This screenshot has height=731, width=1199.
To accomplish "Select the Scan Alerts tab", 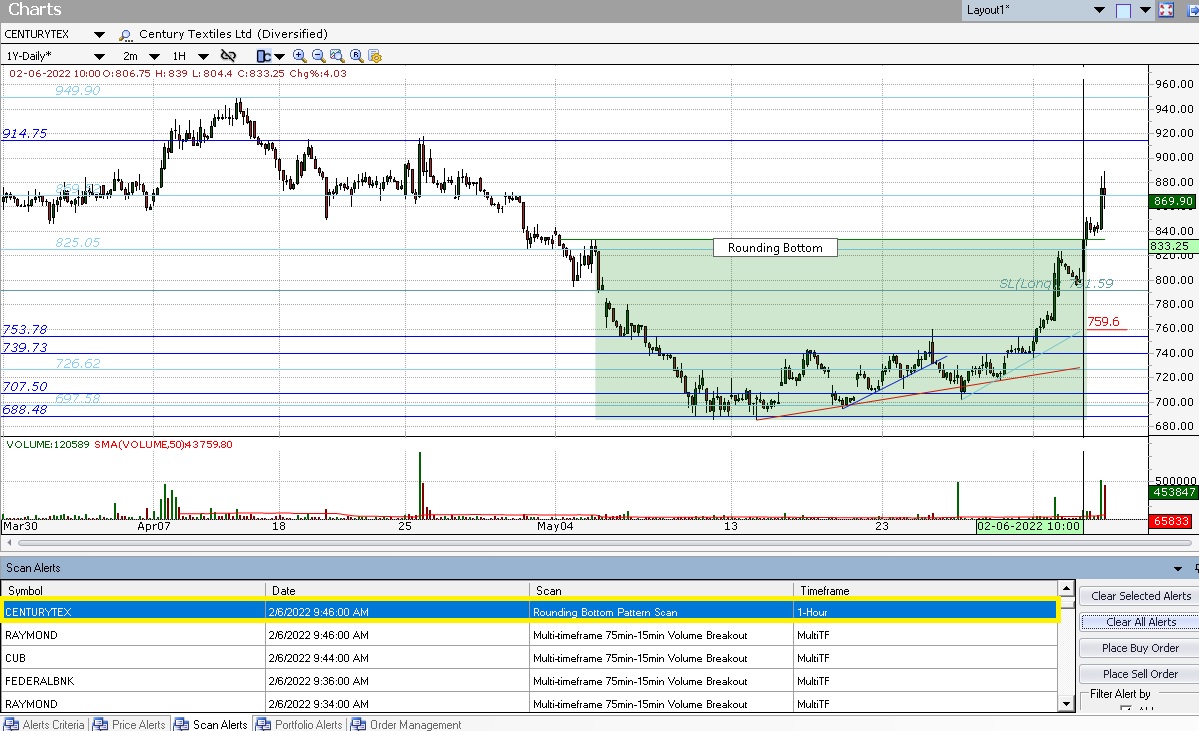I will click(x=211, y=724).
